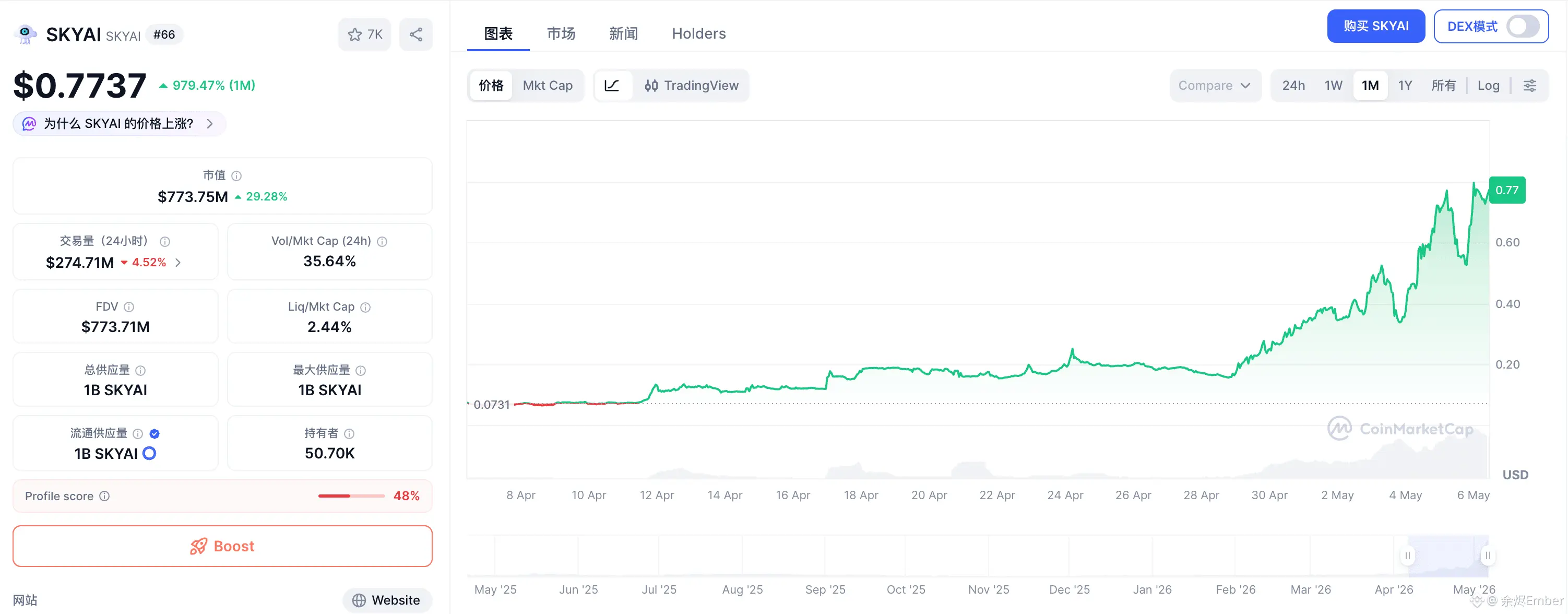The image size is (1568, 614).
Task: Select the Mkt Cap chart mode
Action: pos(548,85)
